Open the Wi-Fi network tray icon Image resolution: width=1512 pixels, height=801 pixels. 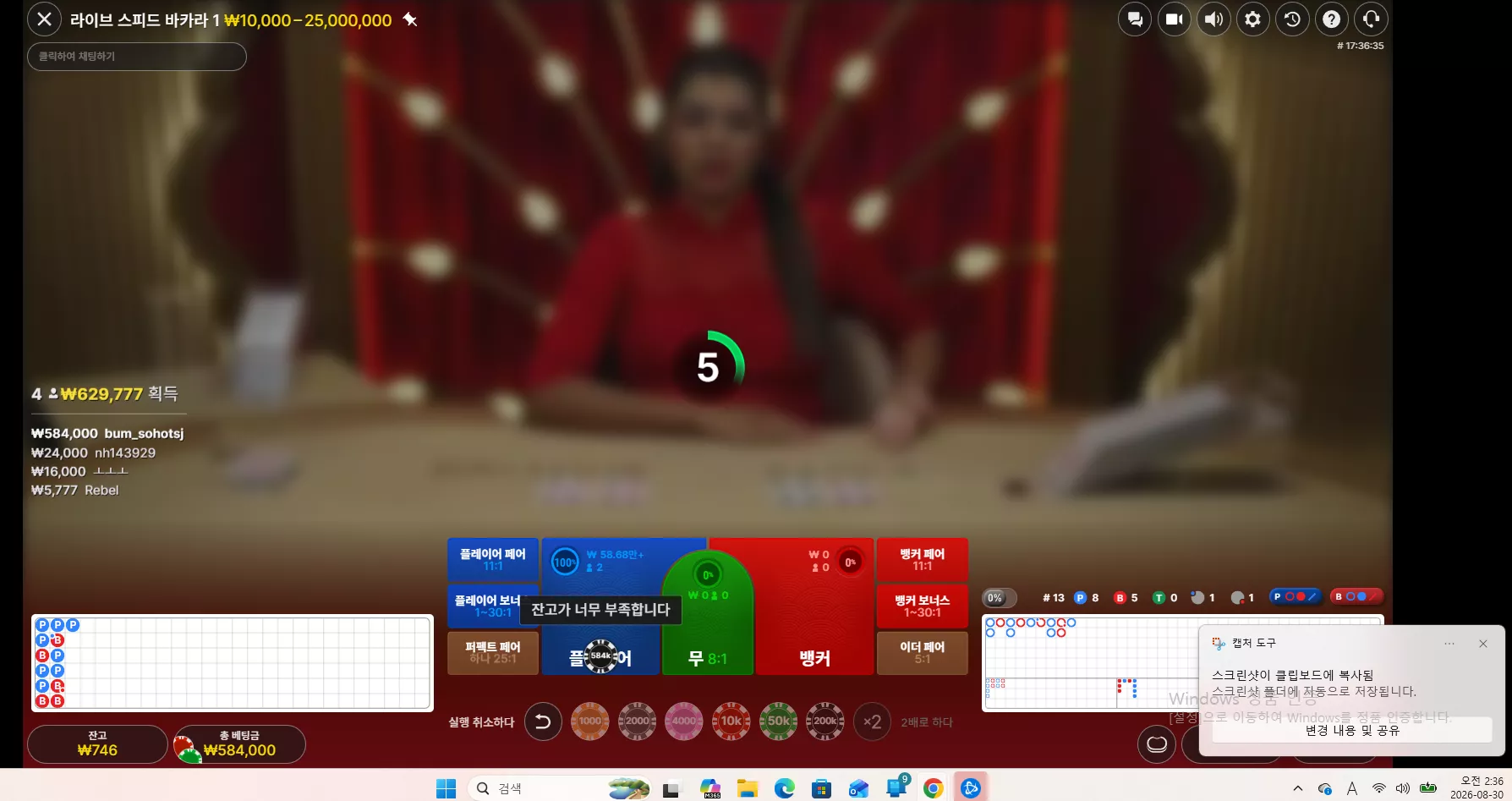pyautogui.click(x=1378, y=788)
